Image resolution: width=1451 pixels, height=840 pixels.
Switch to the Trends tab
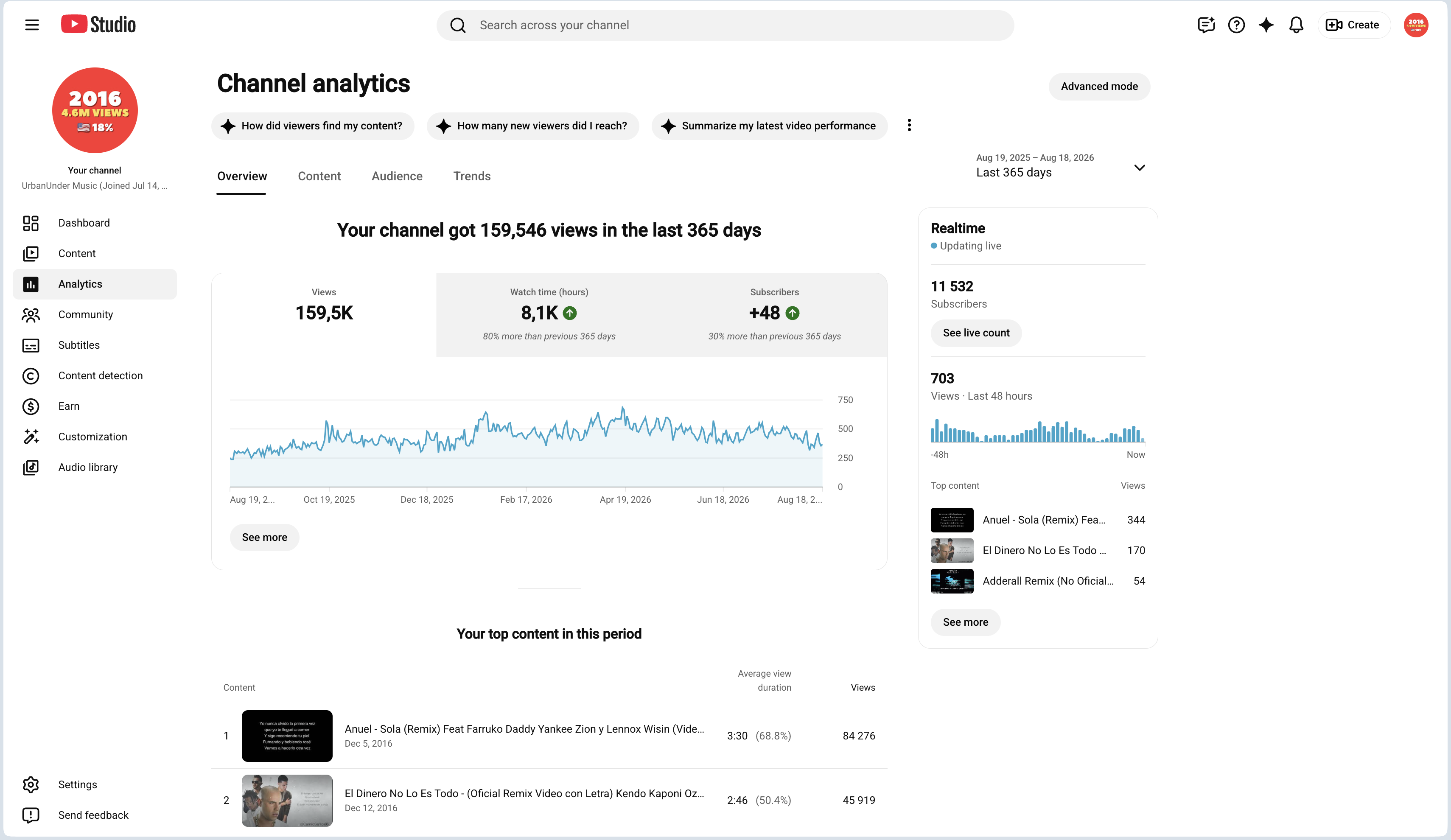[x=472, y=176]
